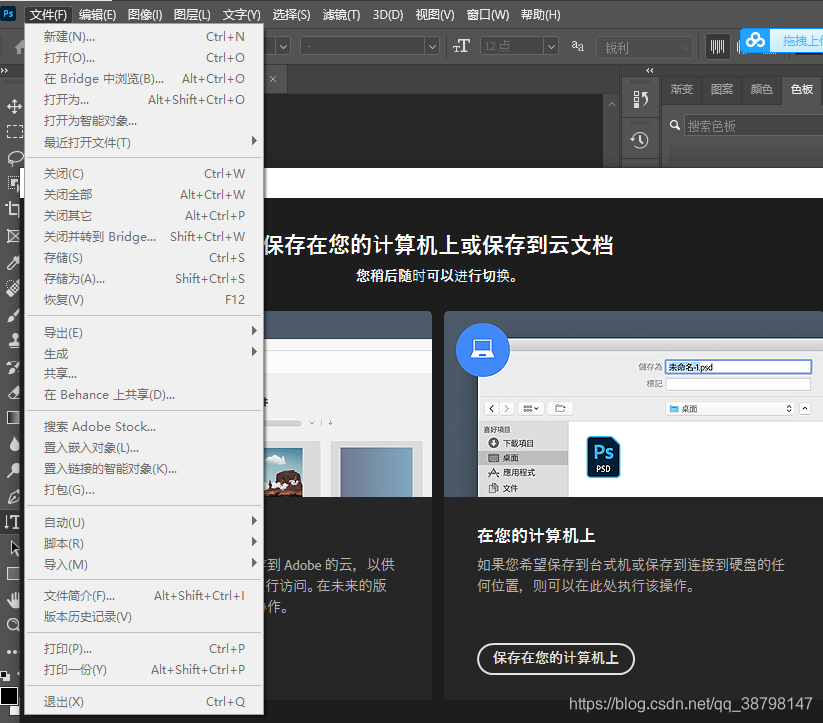823x723 pixels.
Task: Choose 文件简介(F)... menu entry
Action: 144,596
